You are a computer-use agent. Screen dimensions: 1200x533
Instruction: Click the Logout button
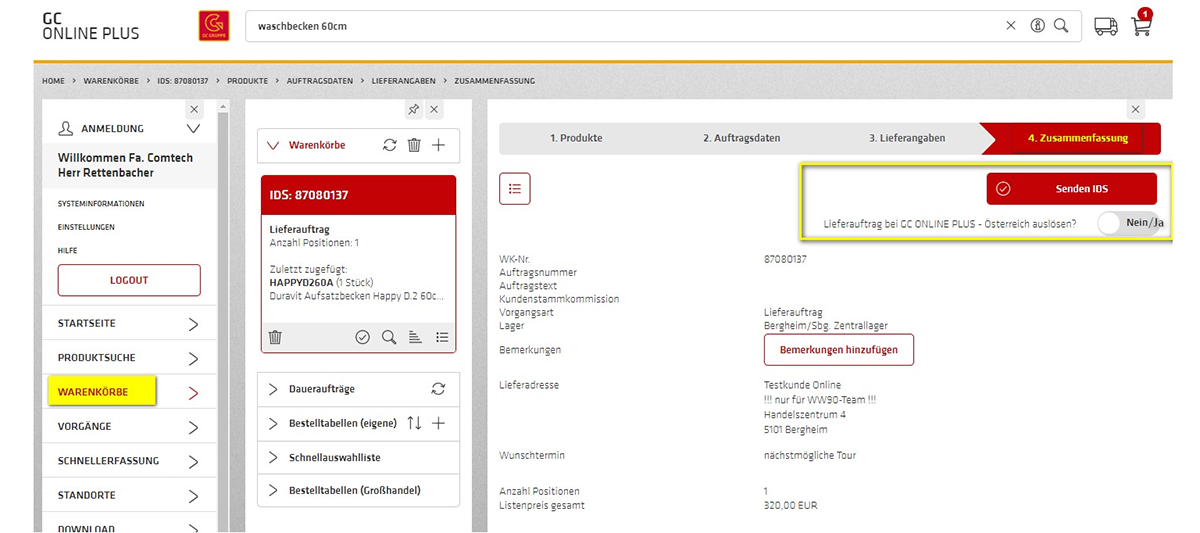pyautogui.click(x=129, y=280)
